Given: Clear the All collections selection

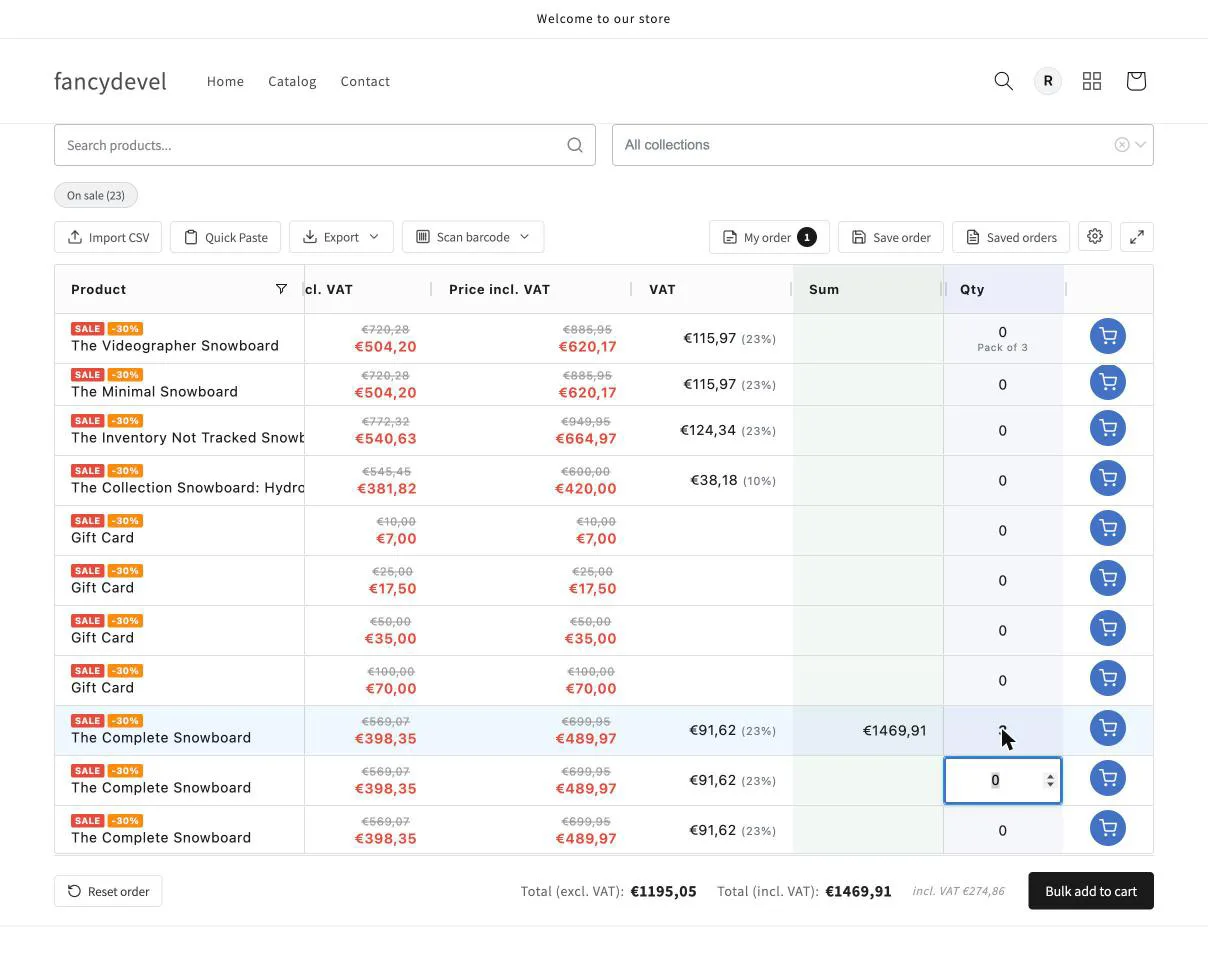Looking at the screenshot, I should [1122, 145].
